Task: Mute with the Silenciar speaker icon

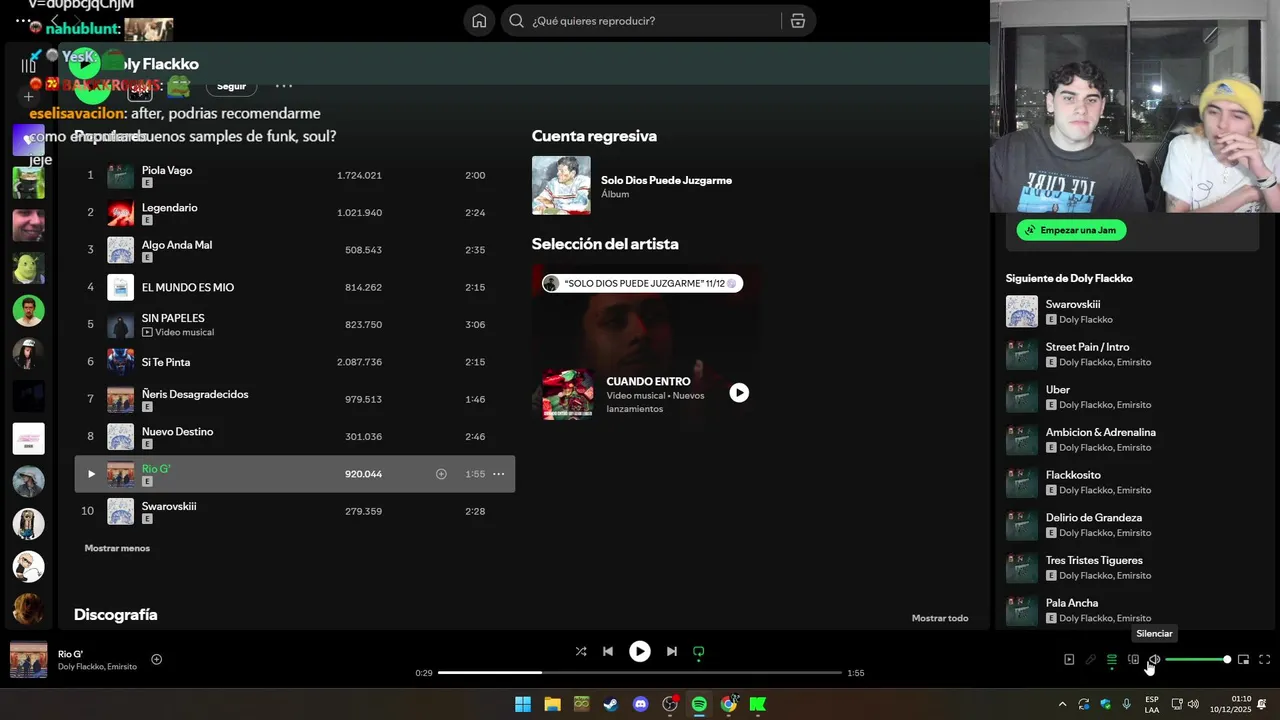Action: [1154, 660]
